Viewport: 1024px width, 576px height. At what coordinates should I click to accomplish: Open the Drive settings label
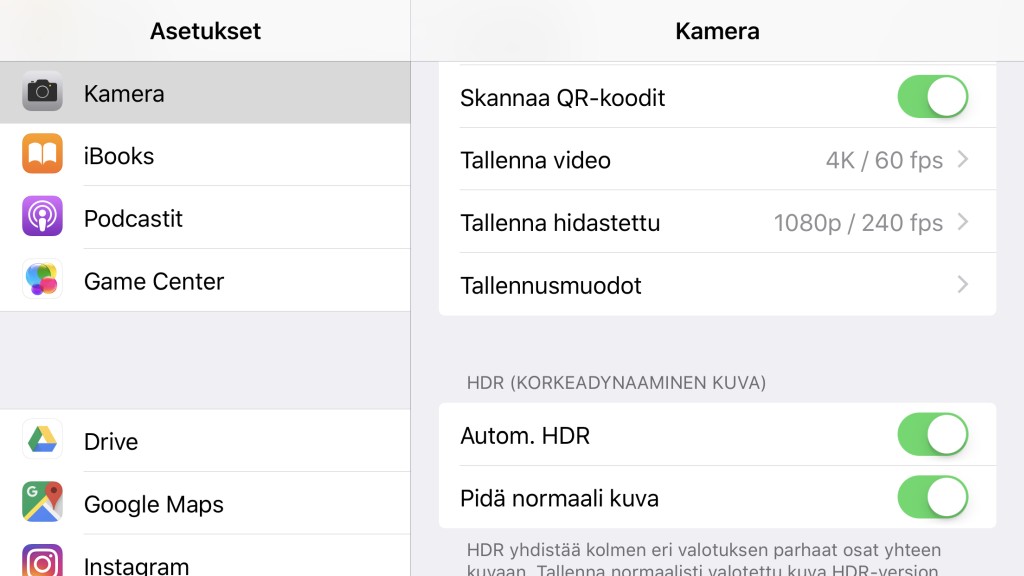[111, 442]
